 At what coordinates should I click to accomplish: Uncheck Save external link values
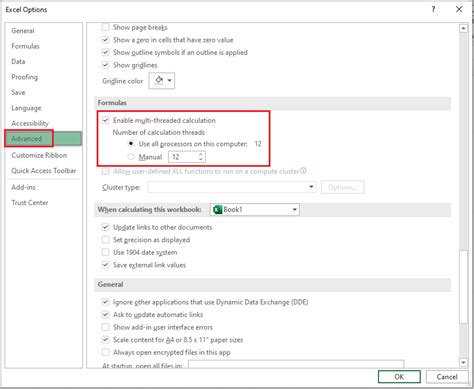[x=105, y=265]
